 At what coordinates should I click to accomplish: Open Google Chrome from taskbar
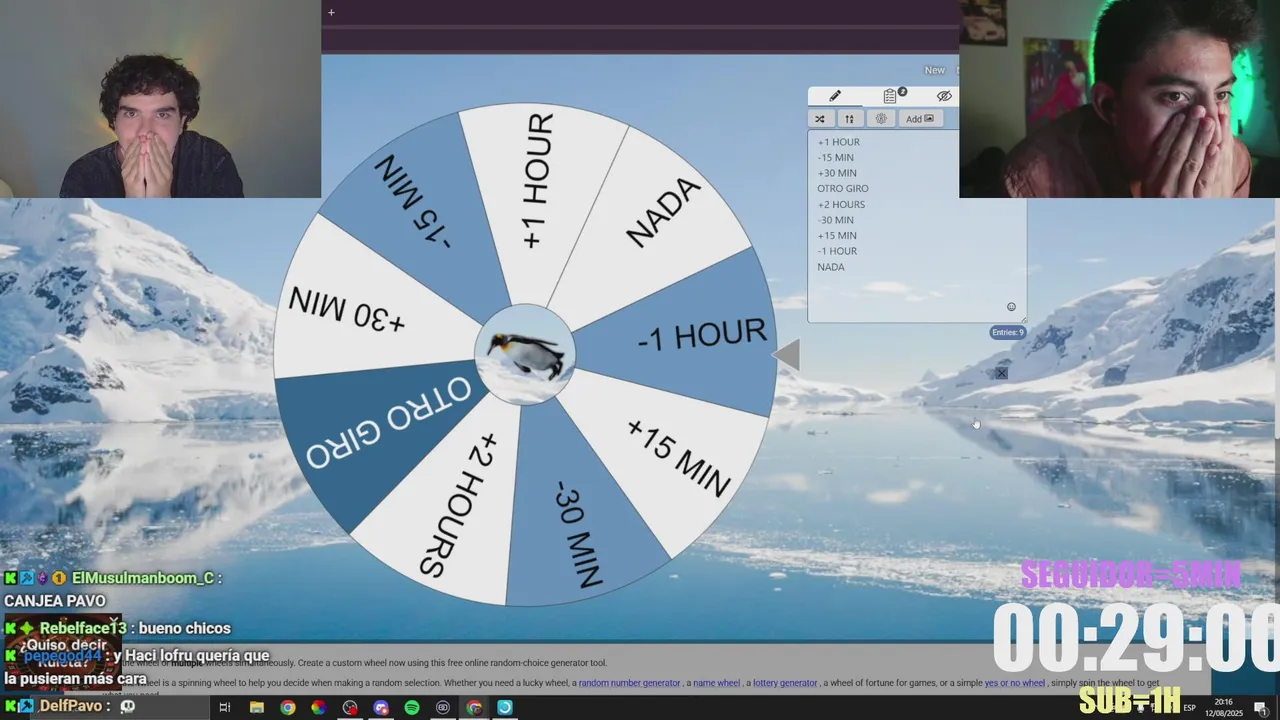(x=288, y=707)
